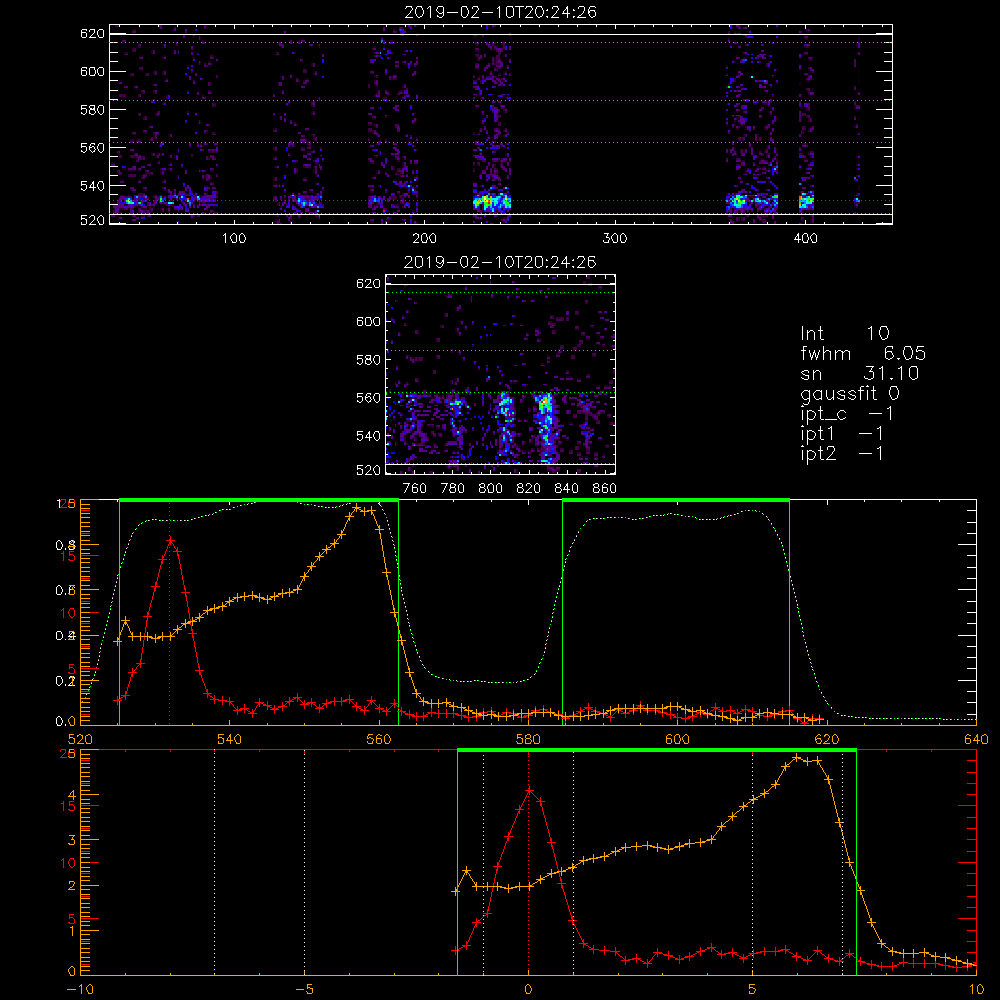Click x-axis label 840 of the middle spectrogram

[566, 488]
